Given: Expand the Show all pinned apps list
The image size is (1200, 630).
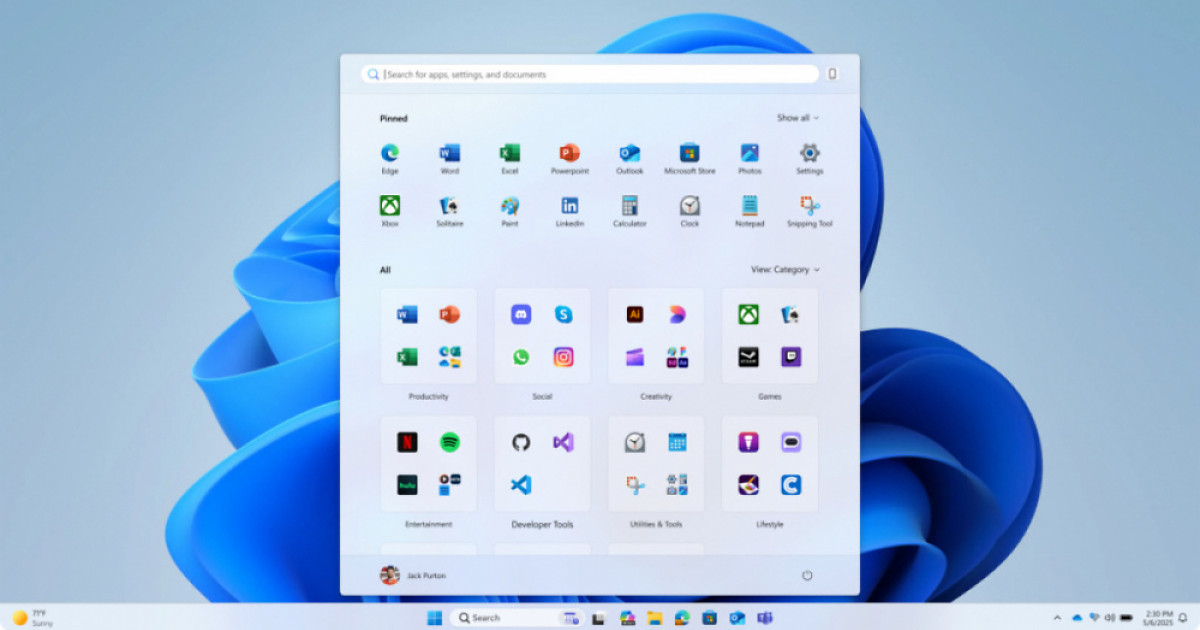Looking at the screenshot, I should click(x=797, y=118).
